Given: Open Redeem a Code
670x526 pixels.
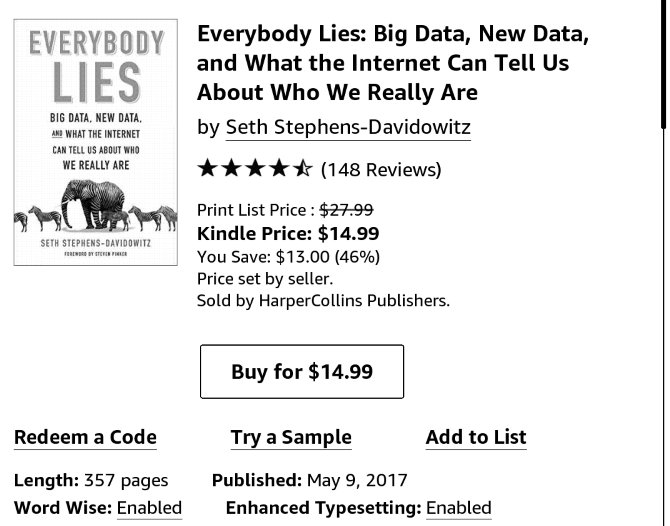Looking at the screenshot, I should click(85, 437).
